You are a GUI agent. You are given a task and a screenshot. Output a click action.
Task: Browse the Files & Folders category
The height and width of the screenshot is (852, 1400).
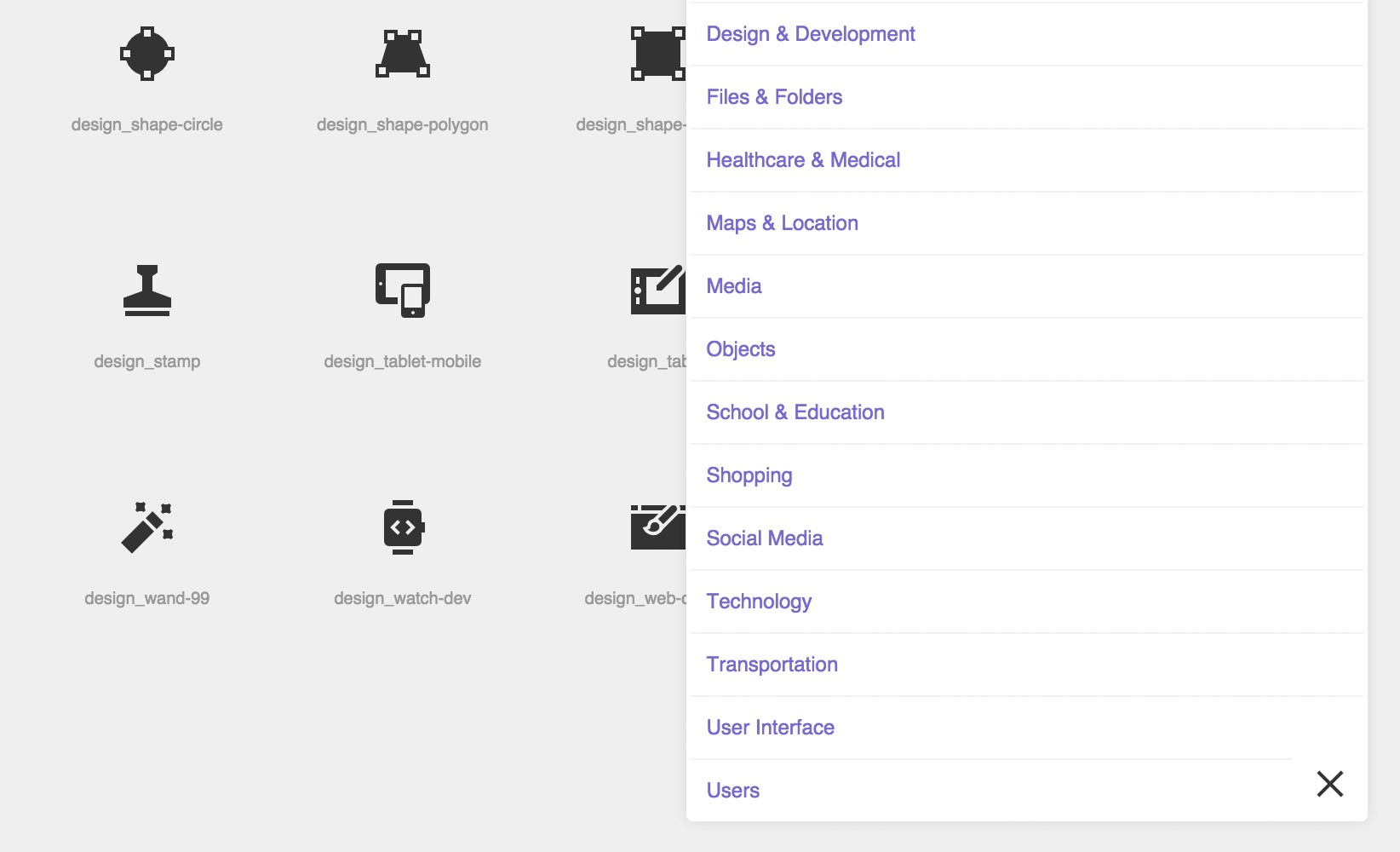point(773,97)
